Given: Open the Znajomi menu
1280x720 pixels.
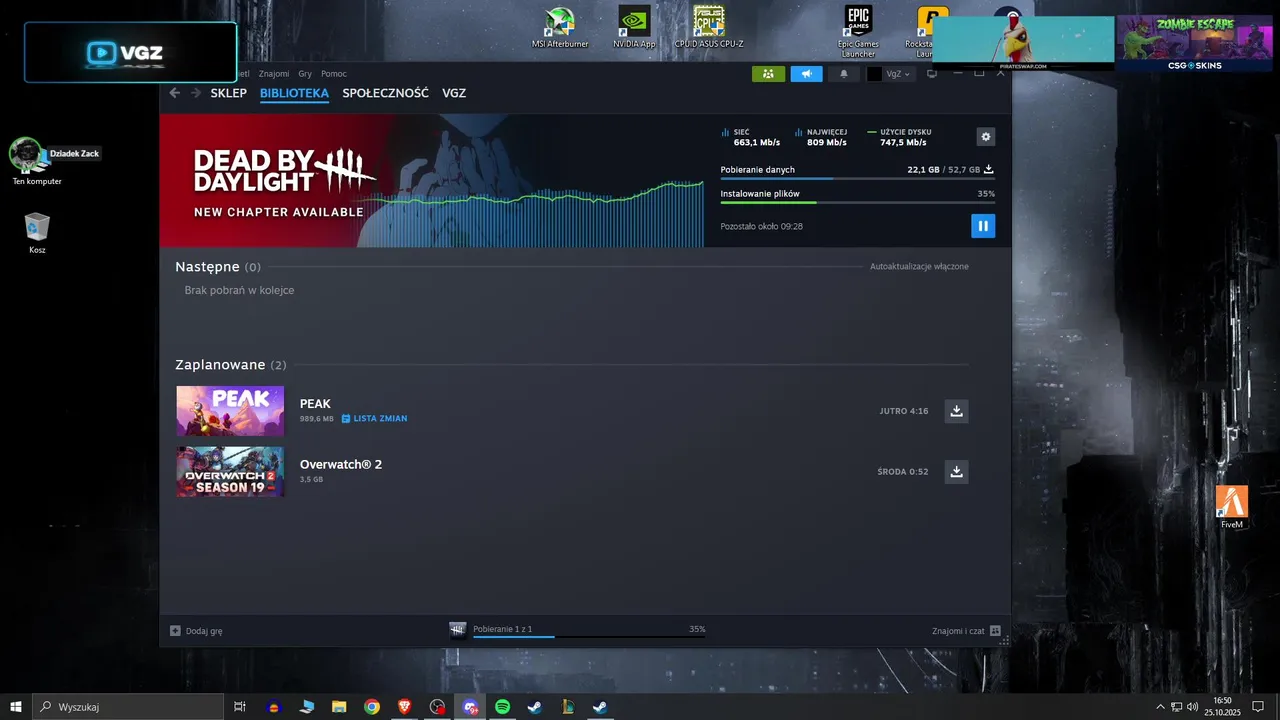Looking at the screenshot, I should 274,74.
